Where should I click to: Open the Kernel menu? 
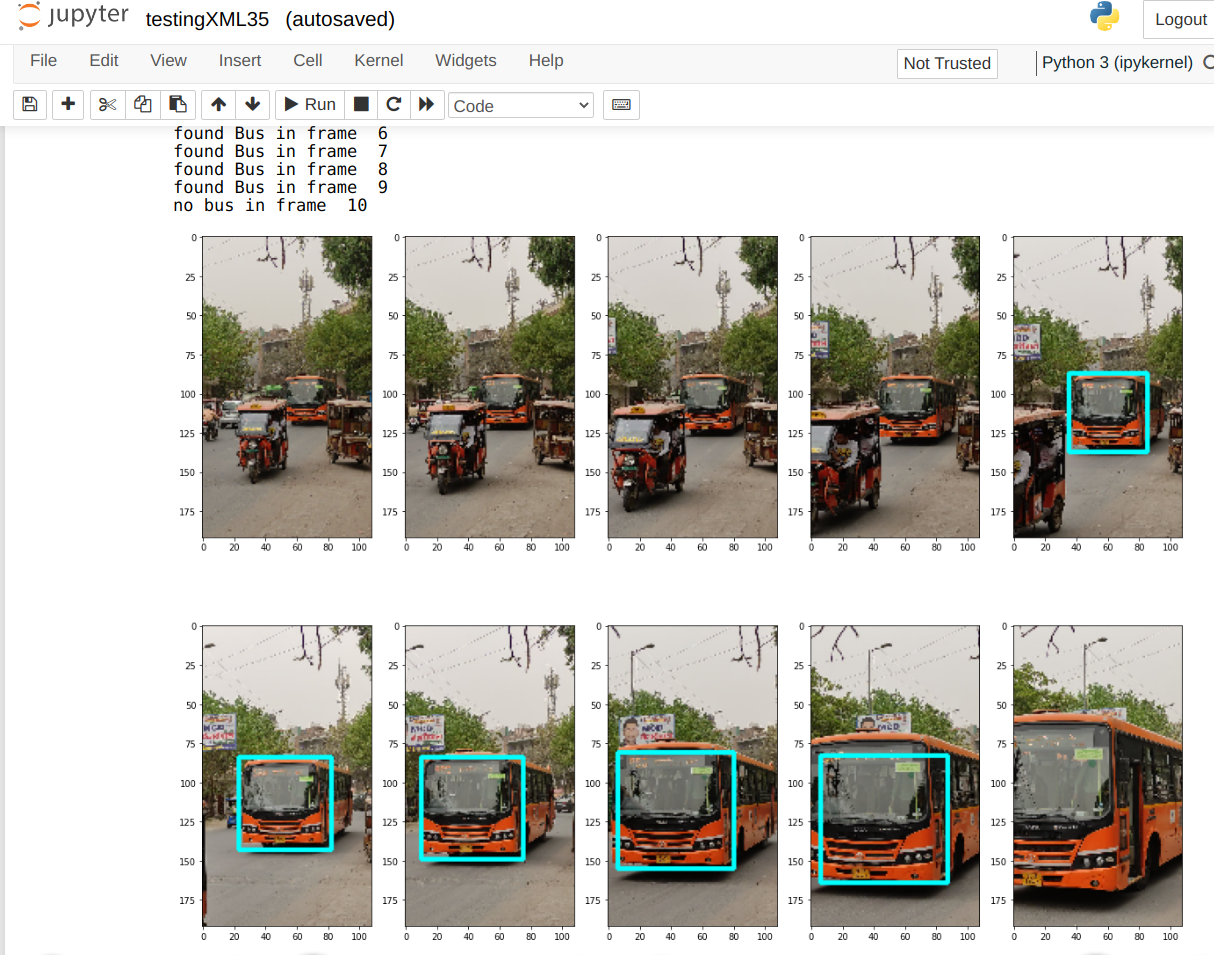[378, 60]
